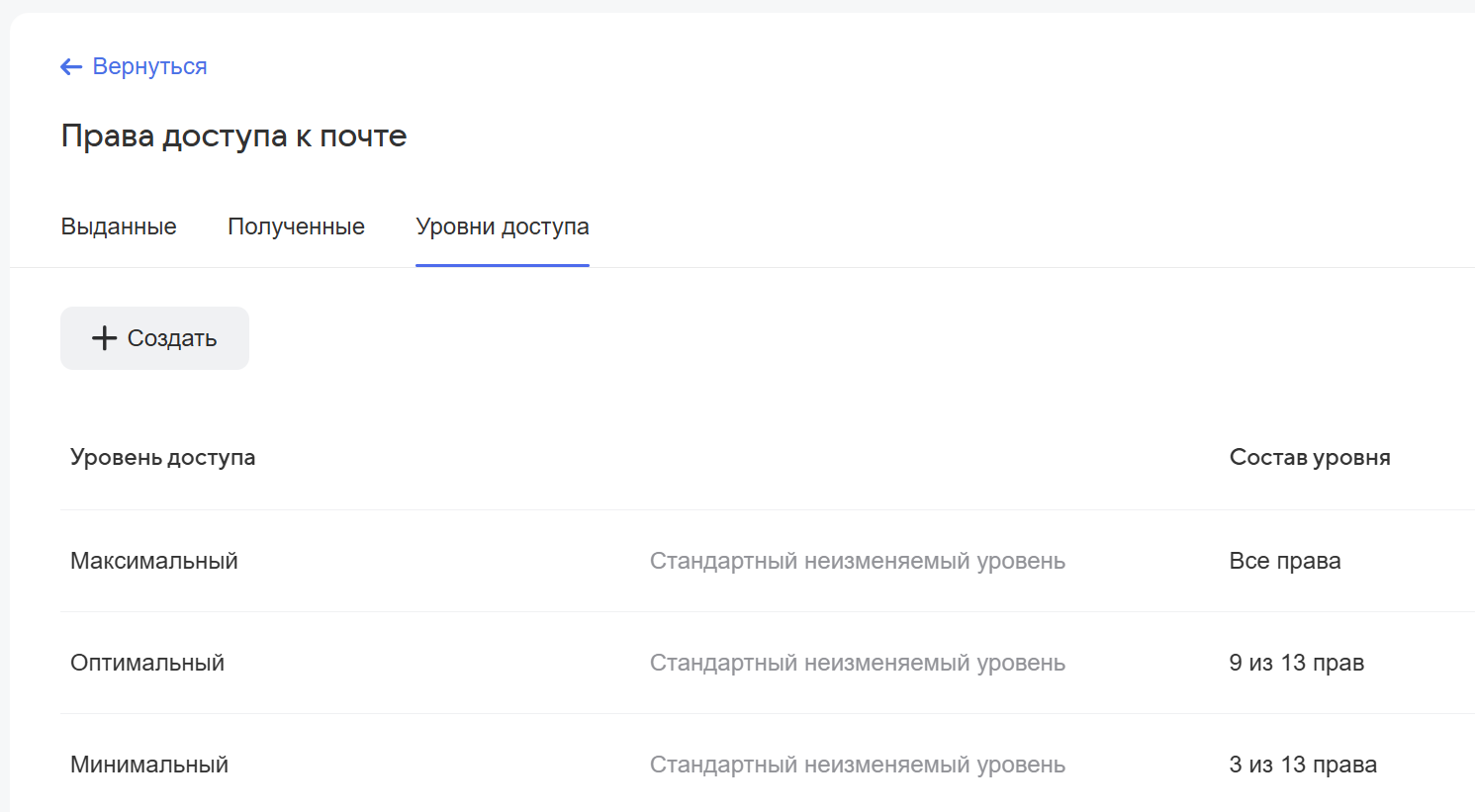This screenshot has height=812, width=1475.
Task: Click the Вернуться link text
Action: tap(149, 67)
